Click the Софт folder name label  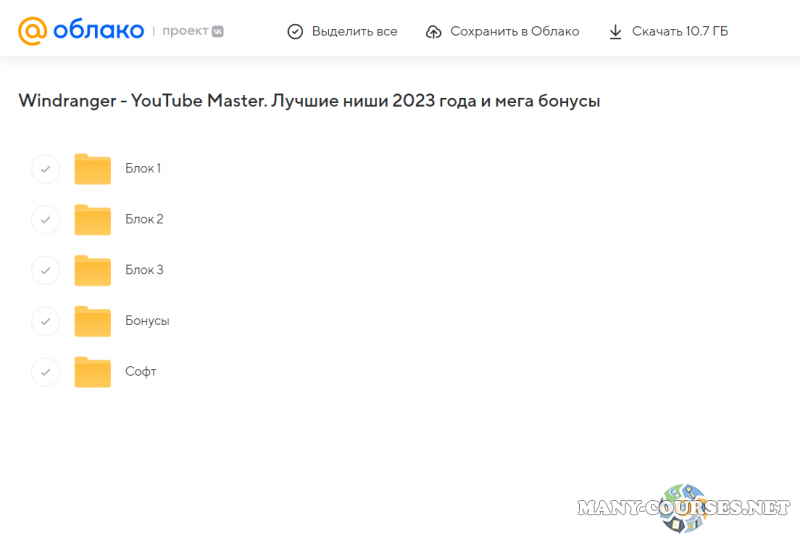[x=141, y=372]
